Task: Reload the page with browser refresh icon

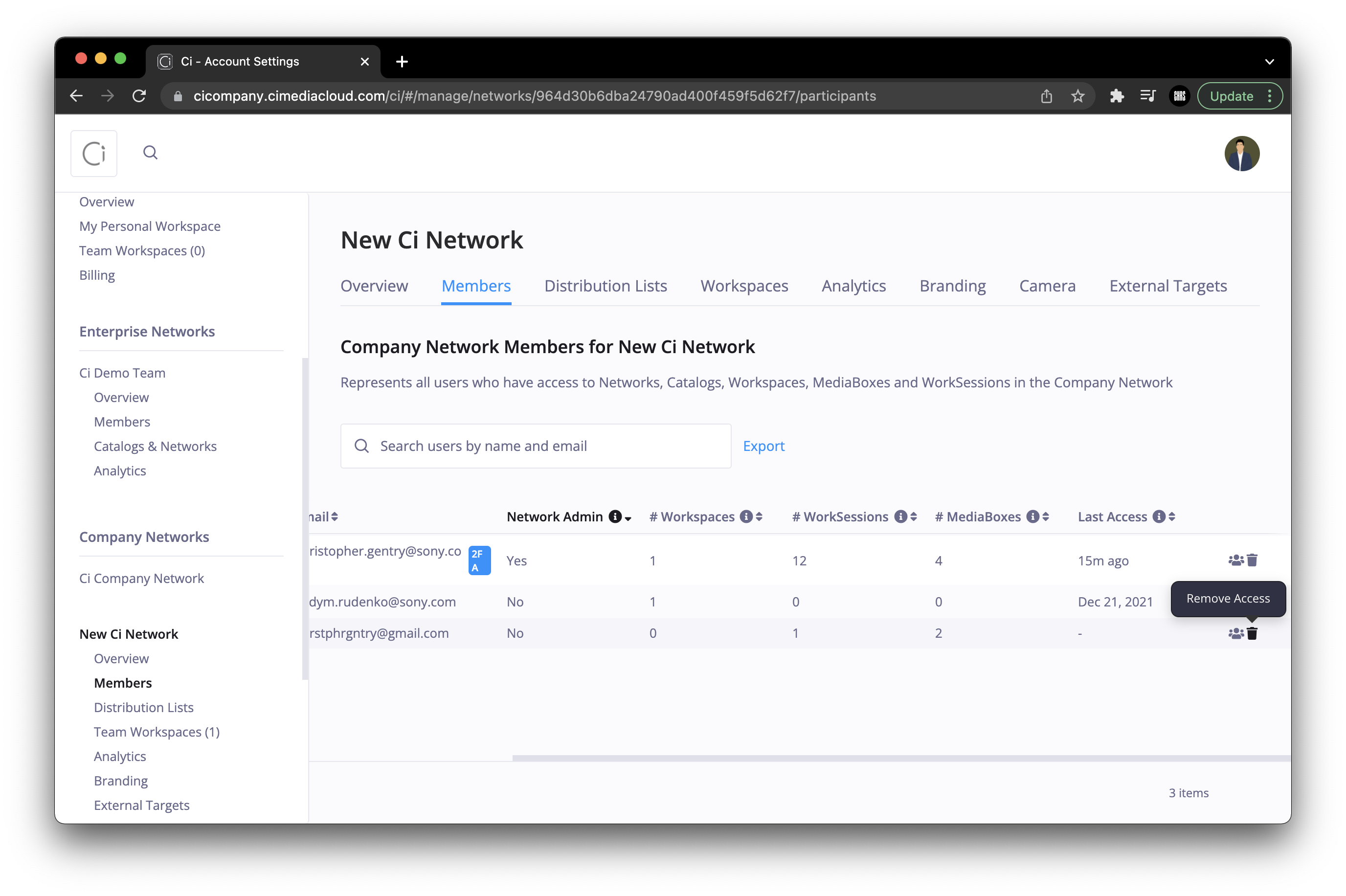Action: pos(139,96)
